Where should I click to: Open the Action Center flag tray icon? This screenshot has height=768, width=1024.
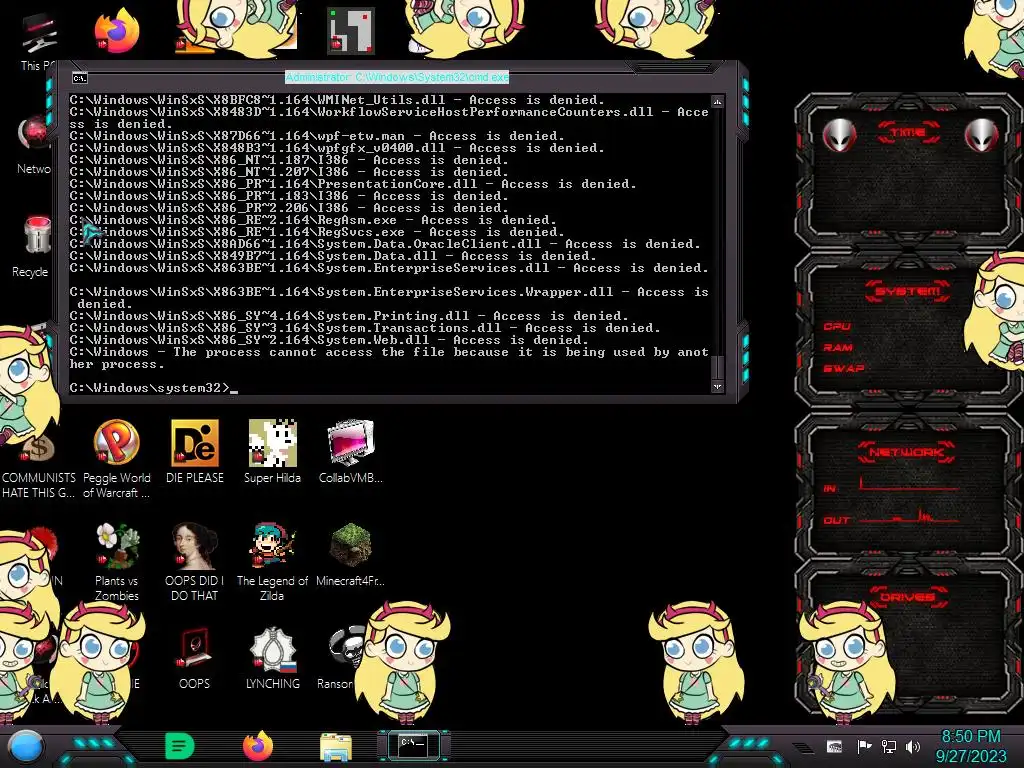(864, 746)
